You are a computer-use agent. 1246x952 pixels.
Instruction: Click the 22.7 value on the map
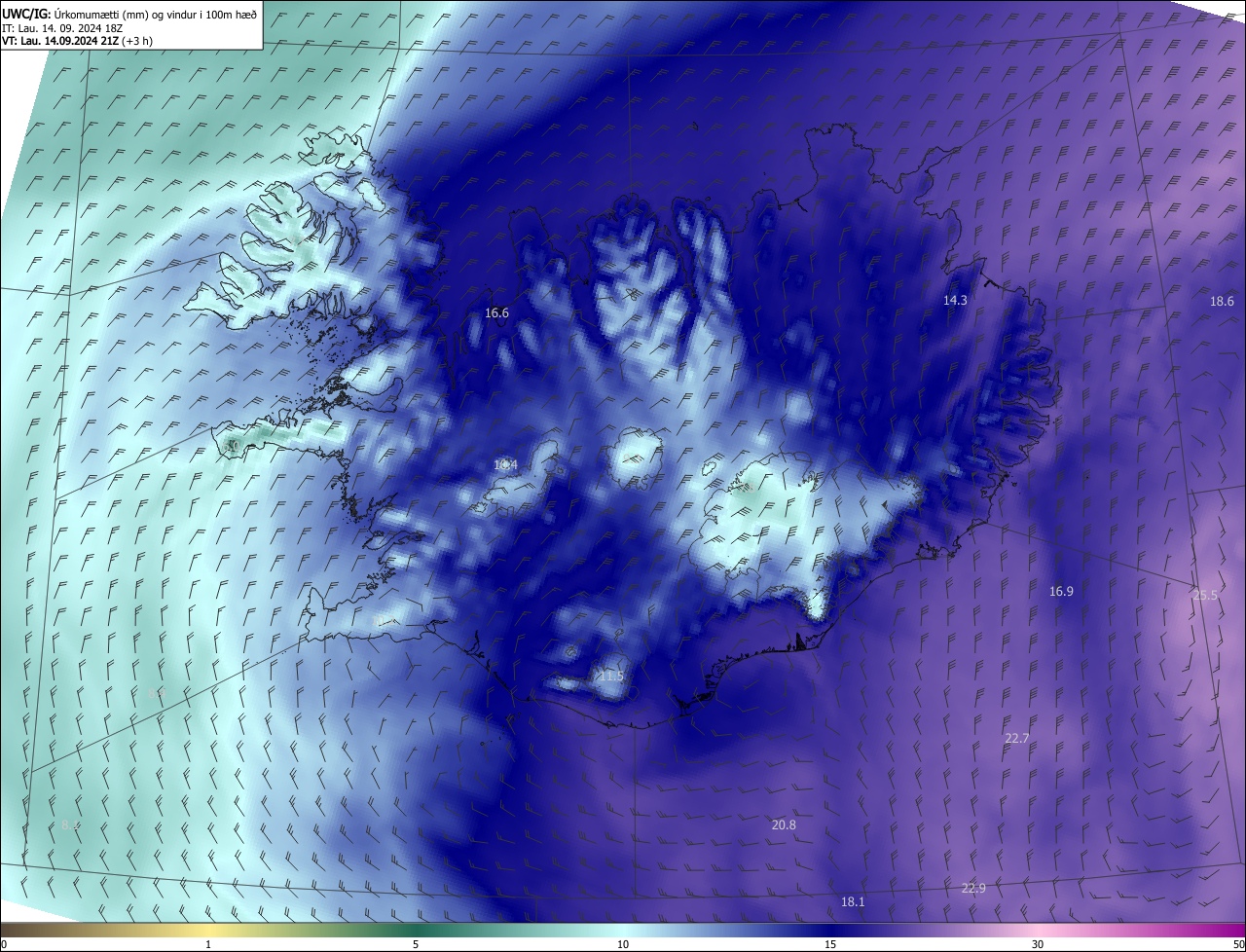[x=1016, y=739]
